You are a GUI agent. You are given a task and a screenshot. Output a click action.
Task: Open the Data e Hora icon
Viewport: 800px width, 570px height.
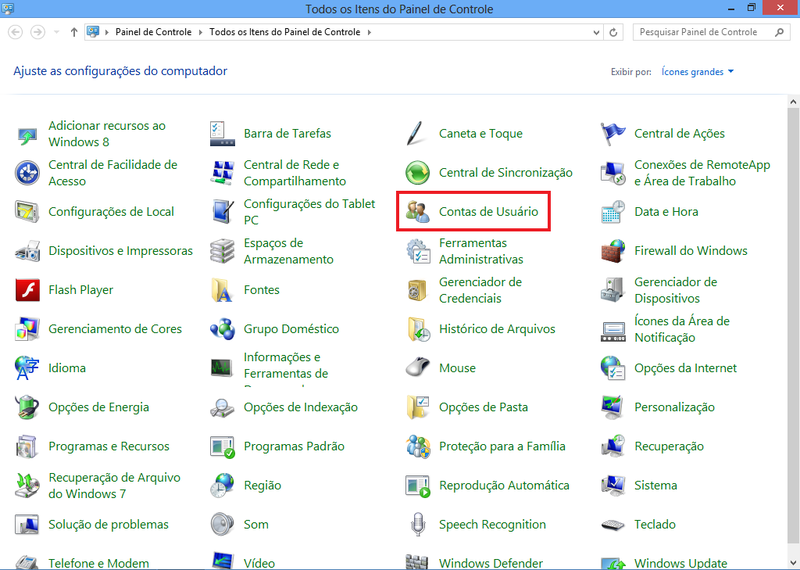613,212
